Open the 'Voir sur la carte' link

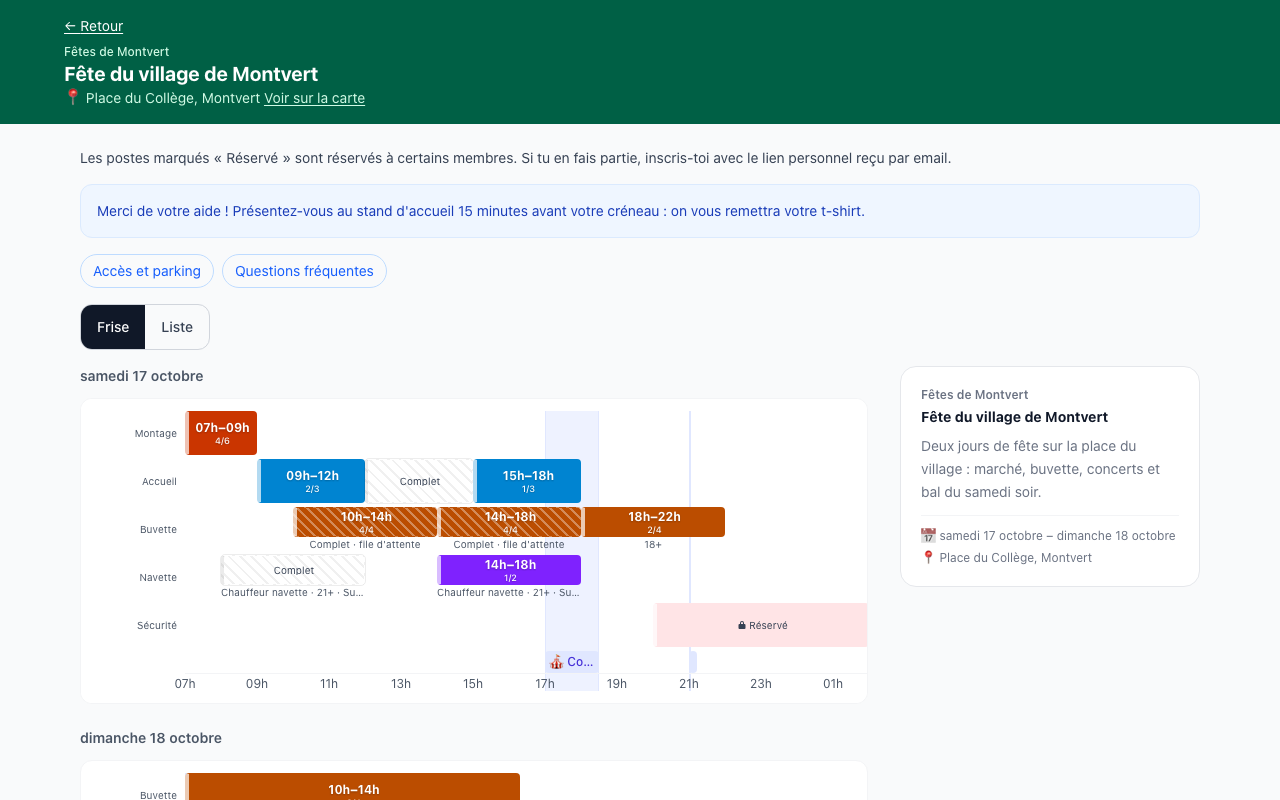[314, 98]
